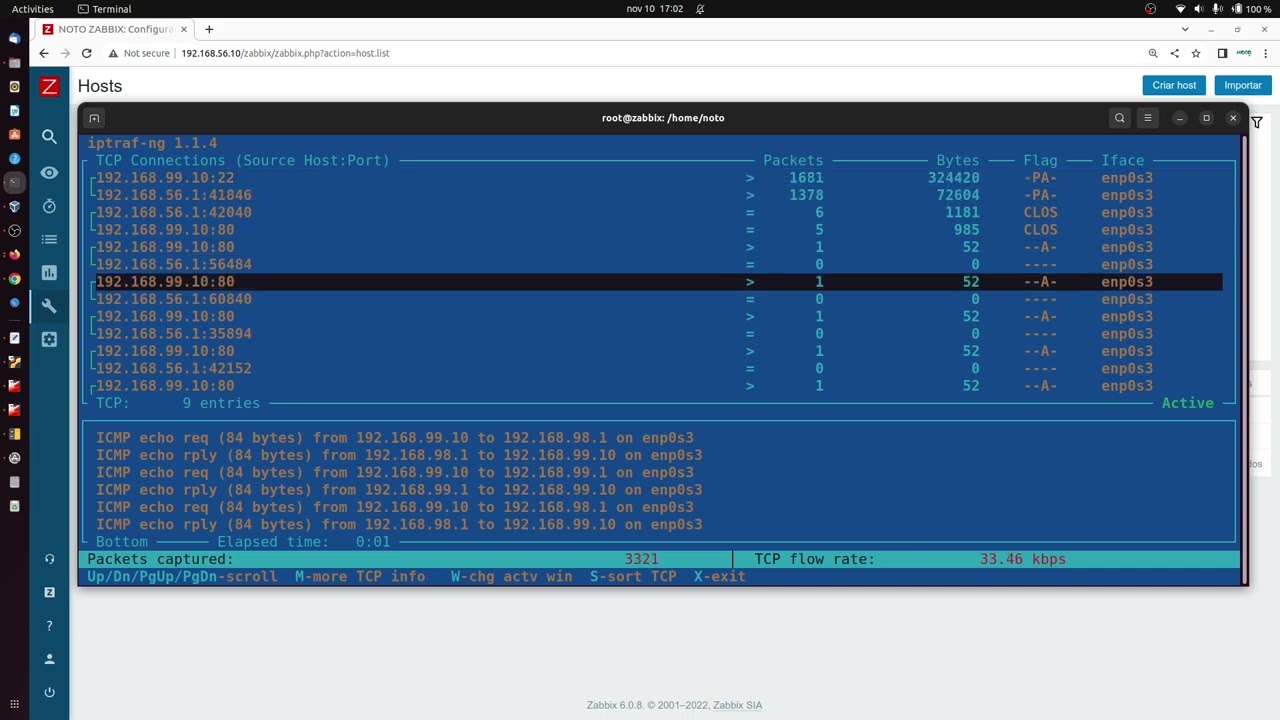Toggle browser side panel icon
1280x720 pixels.
pos(1222,53)
